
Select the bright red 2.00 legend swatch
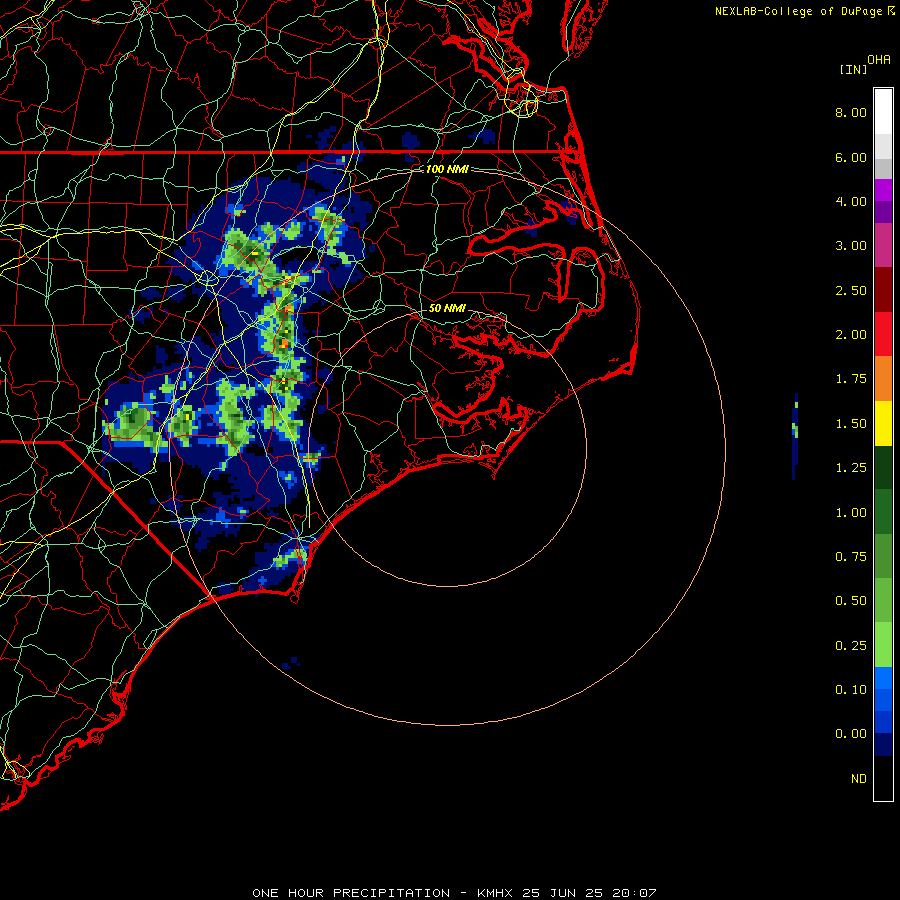point(883,335)
